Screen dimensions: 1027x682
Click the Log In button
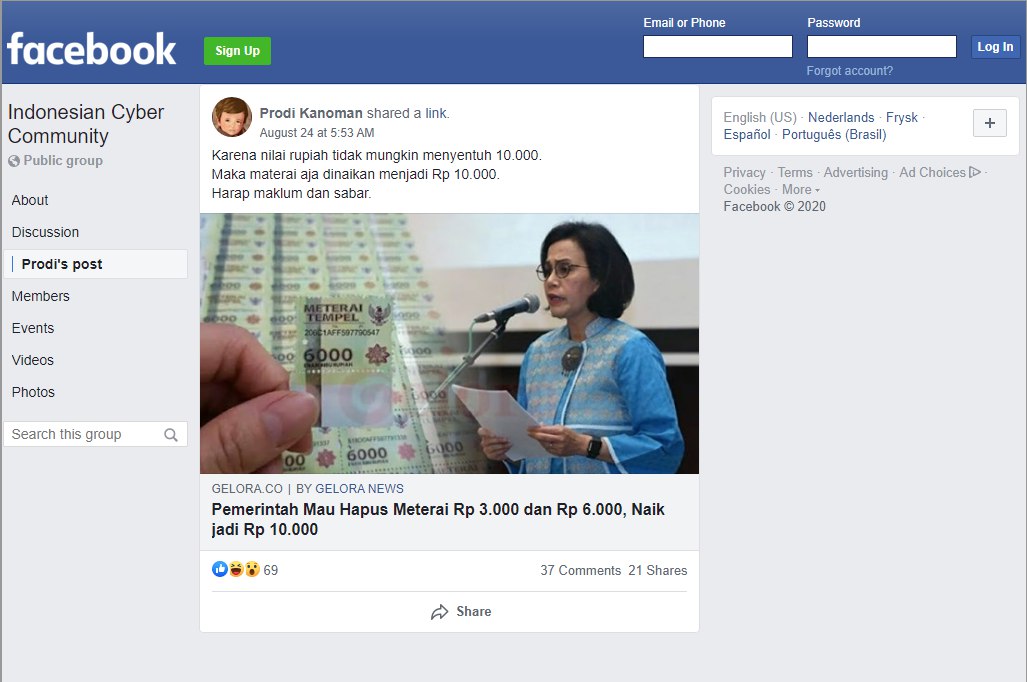[x=995, y=47]
